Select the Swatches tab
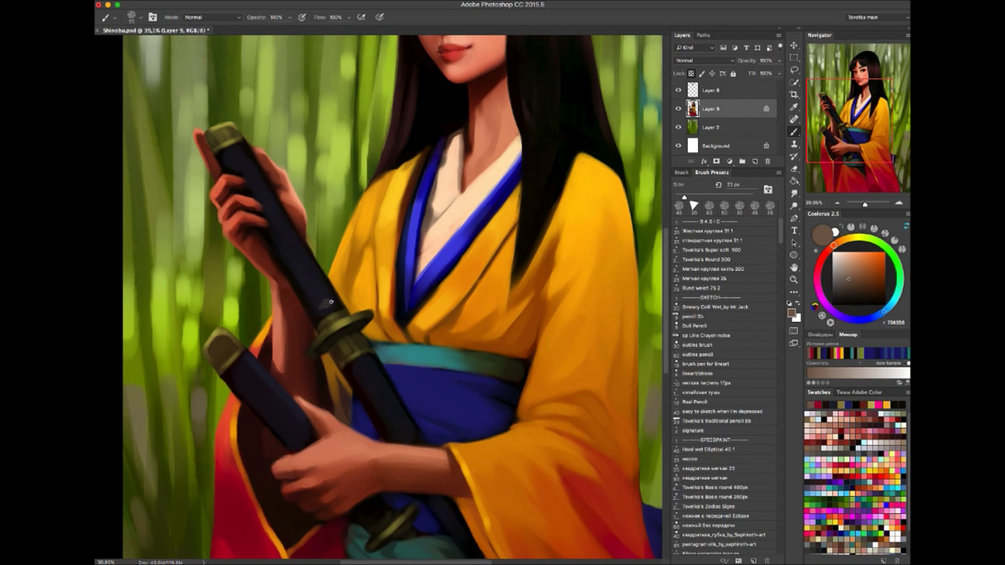 click(818, 392)
